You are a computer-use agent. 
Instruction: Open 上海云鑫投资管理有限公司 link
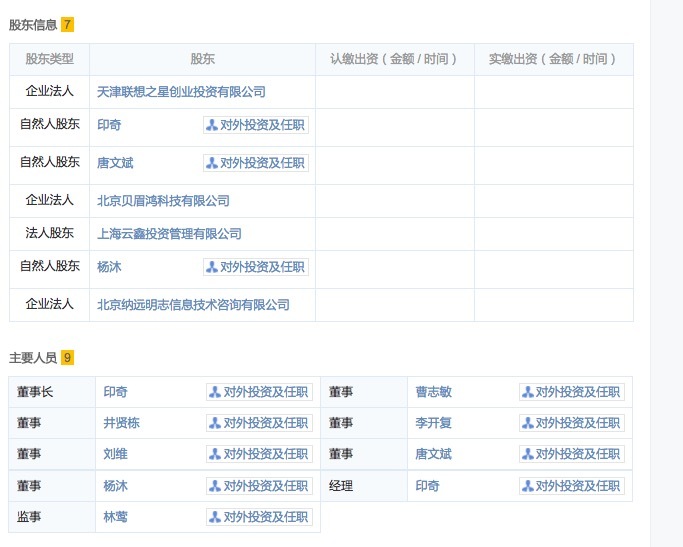tap(169, 234)
